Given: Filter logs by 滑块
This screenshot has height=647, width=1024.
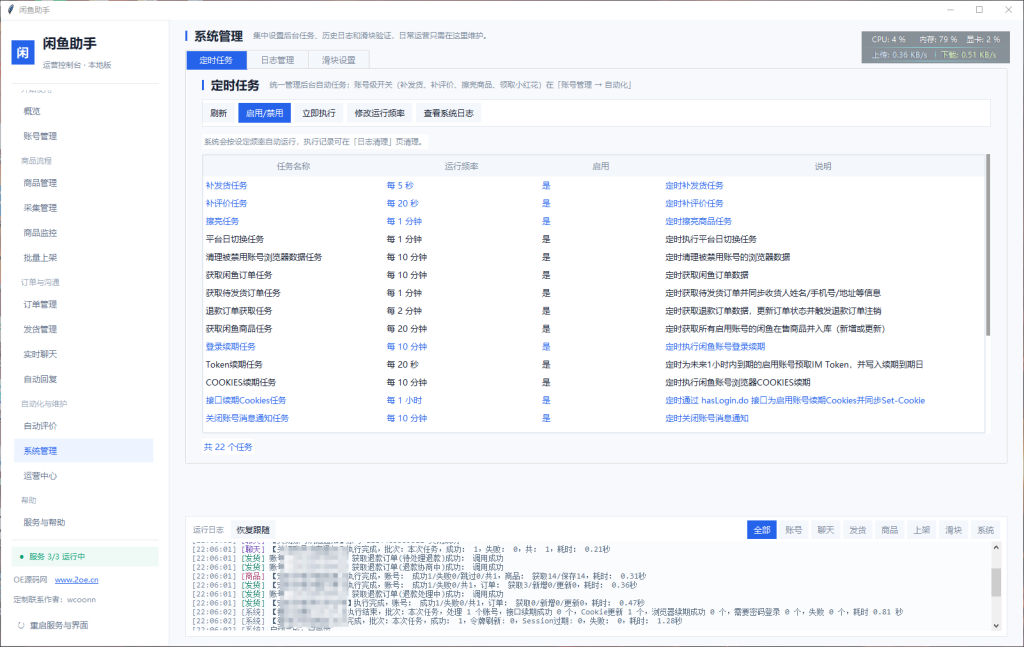Looking at the screenshot, I should pyautogui.click(x=953, y=530).
